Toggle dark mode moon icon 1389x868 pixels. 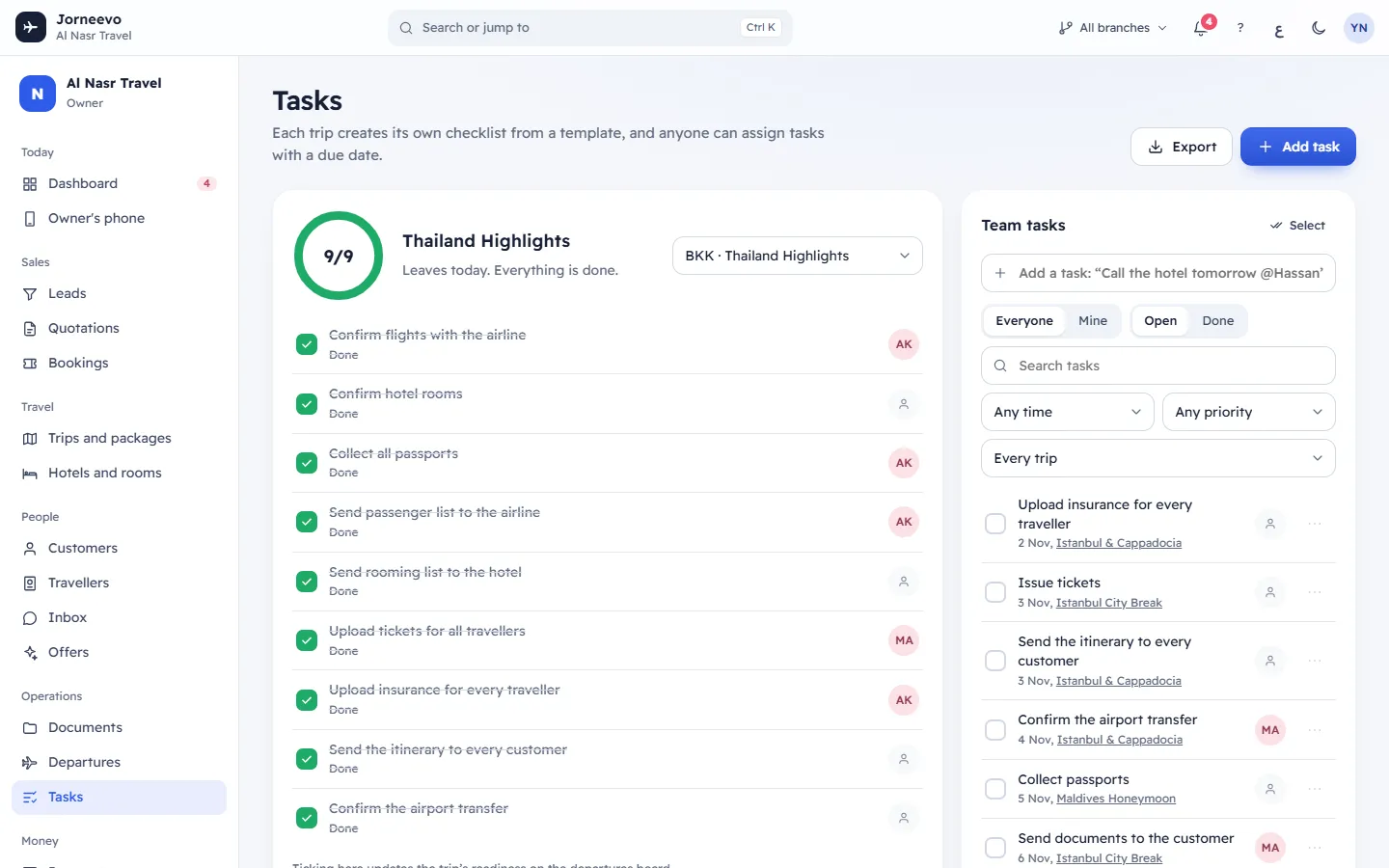coord(1319,28)
